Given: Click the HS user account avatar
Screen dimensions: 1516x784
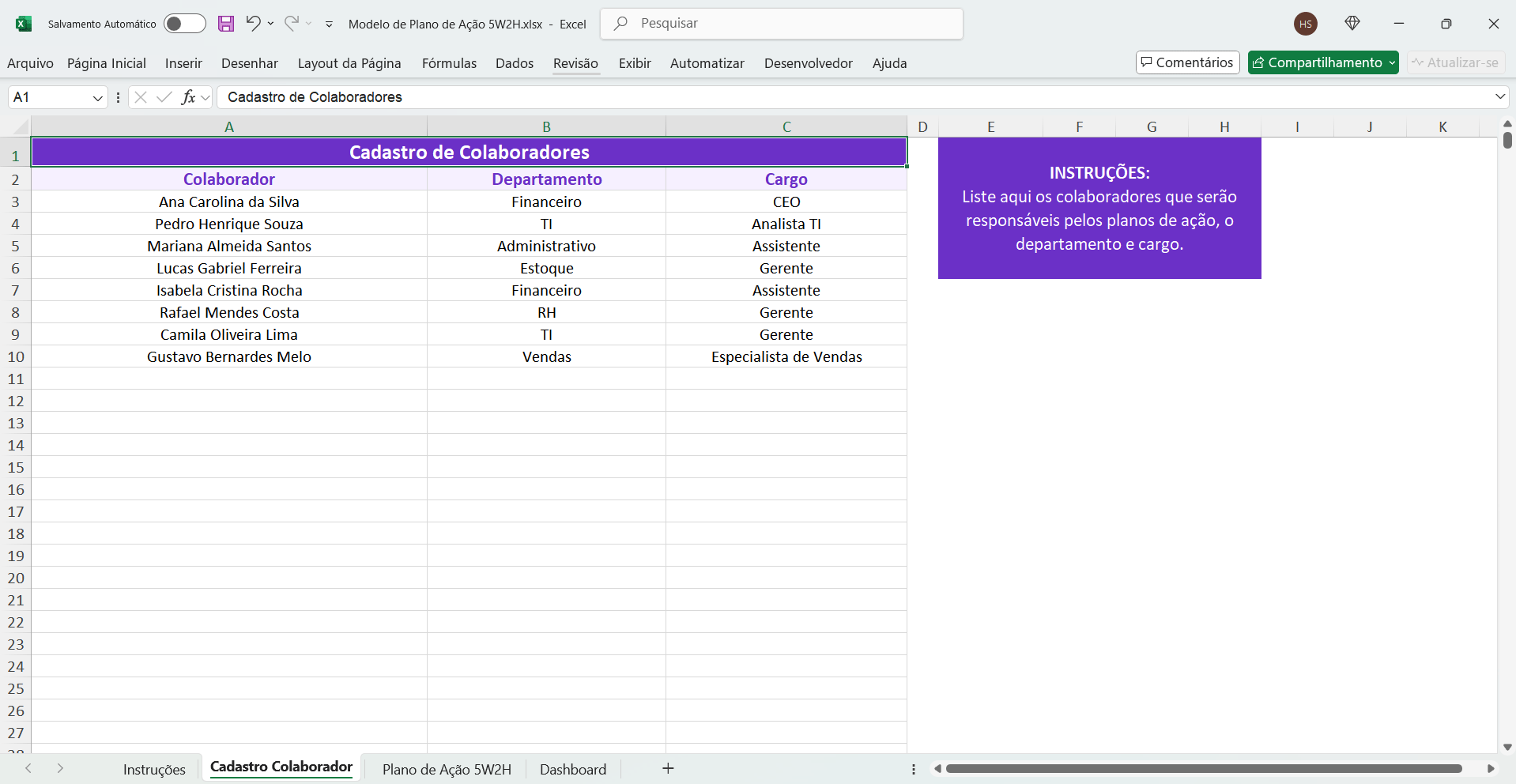Looking at the screenshot, I should pos(1305,24).
